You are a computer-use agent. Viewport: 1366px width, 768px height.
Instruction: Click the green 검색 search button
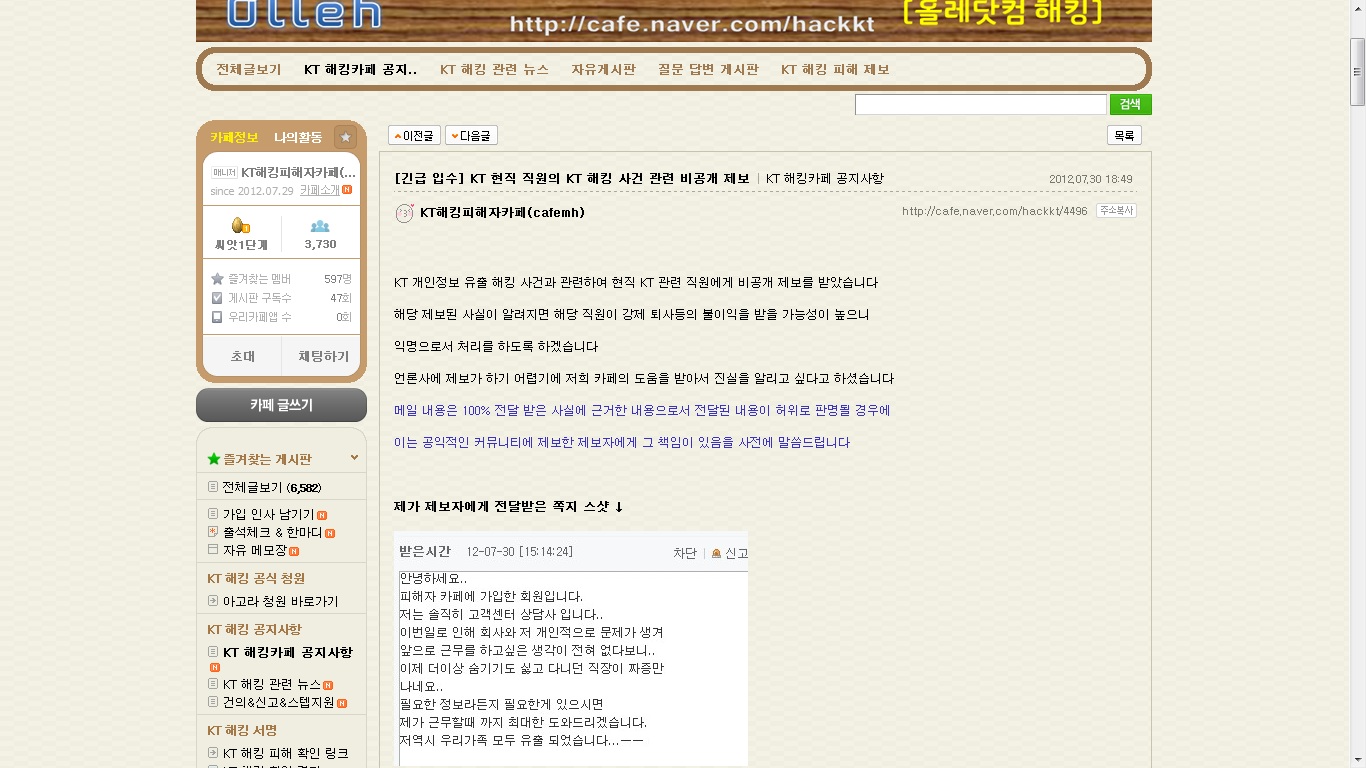(x=1130, y=104)
